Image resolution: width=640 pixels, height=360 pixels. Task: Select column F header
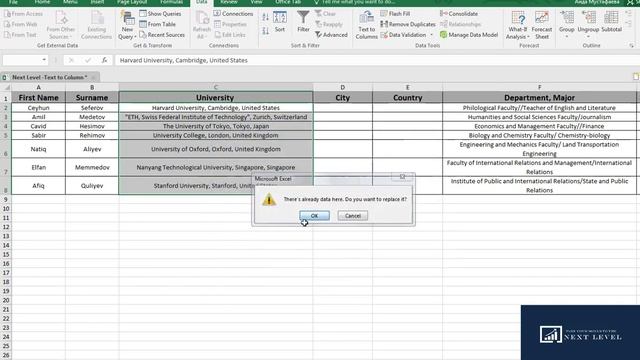[x=539, y=87]
